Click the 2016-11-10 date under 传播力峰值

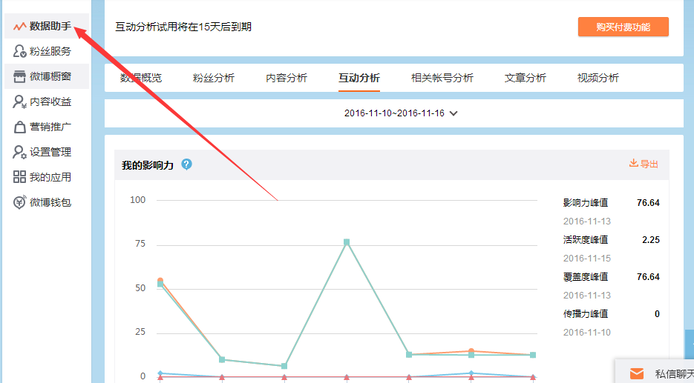click(x=587, y=333)
